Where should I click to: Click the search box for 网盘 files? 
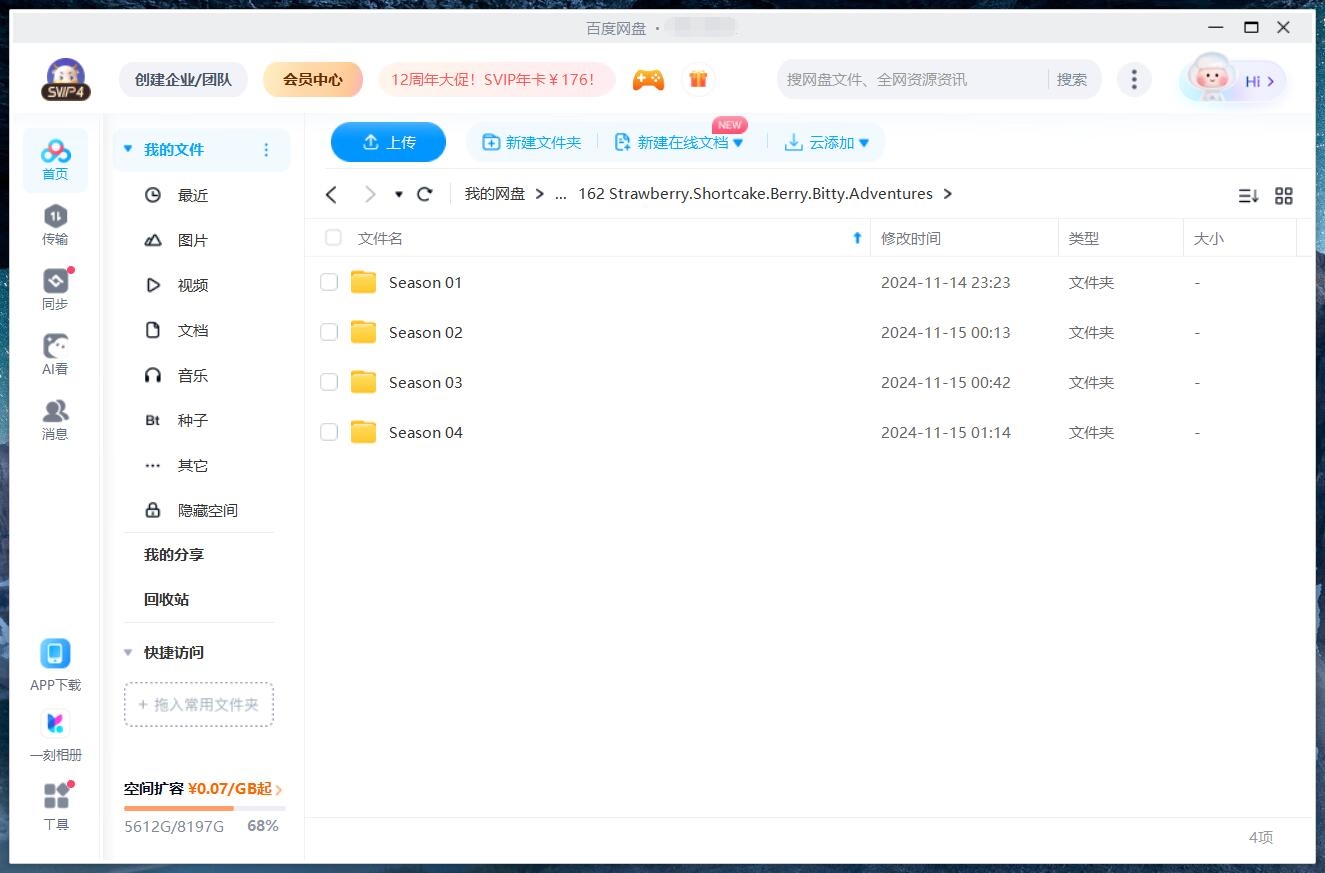(x=910, y=80)
